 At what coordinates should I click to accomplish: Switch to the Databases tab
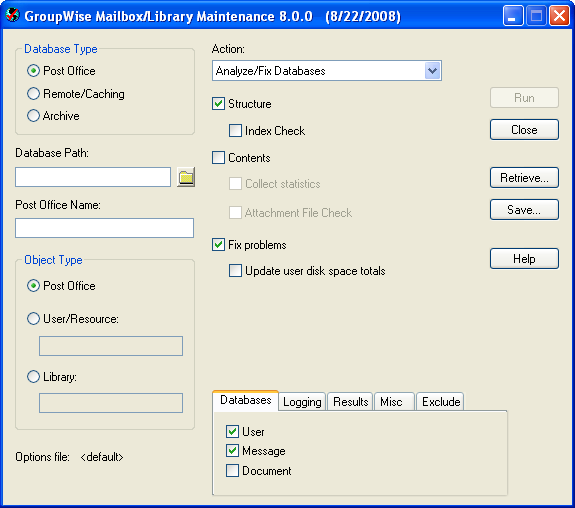(x=245, y=400)
